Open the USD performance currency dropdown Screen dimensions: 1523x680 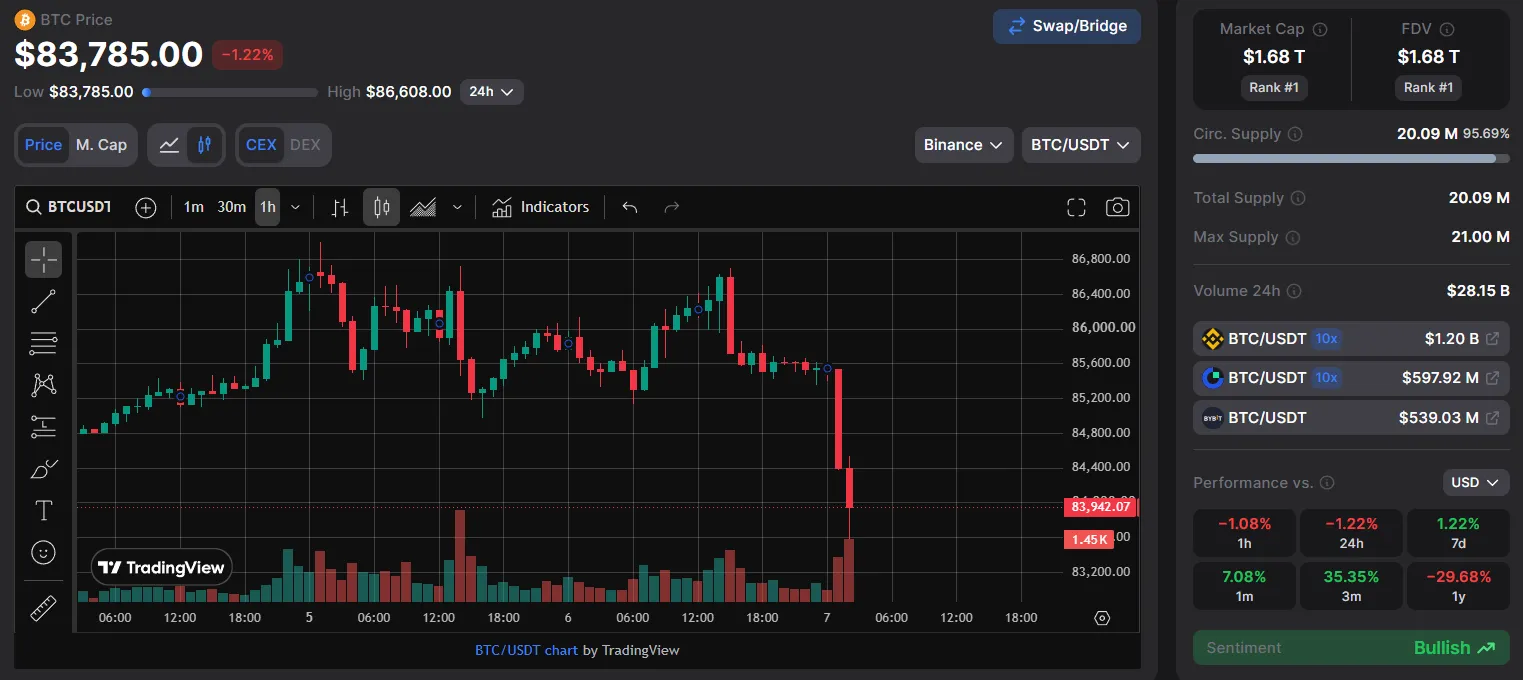pos(1476,483)
